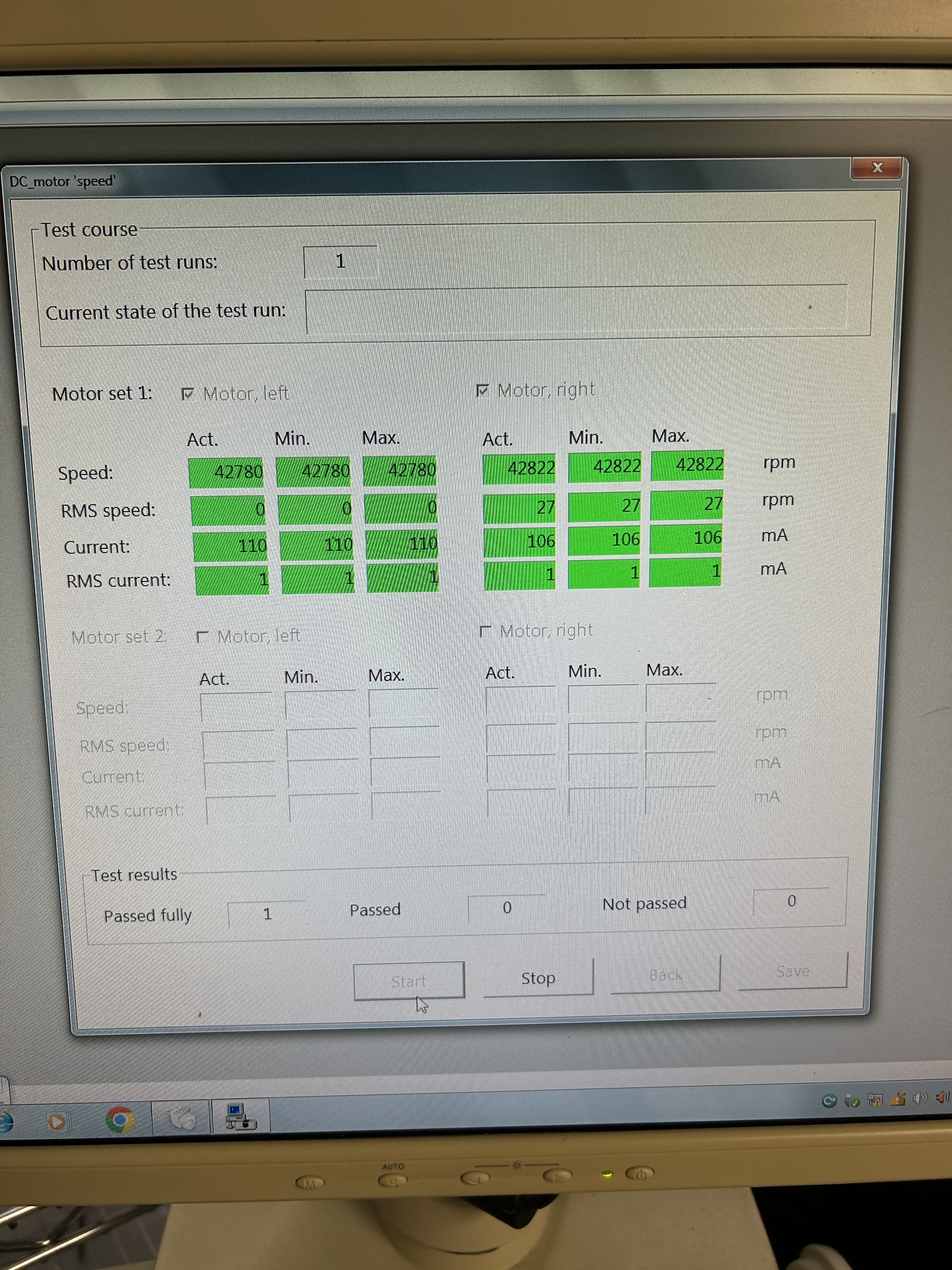Click the Not passed count field

click(791, 901)
